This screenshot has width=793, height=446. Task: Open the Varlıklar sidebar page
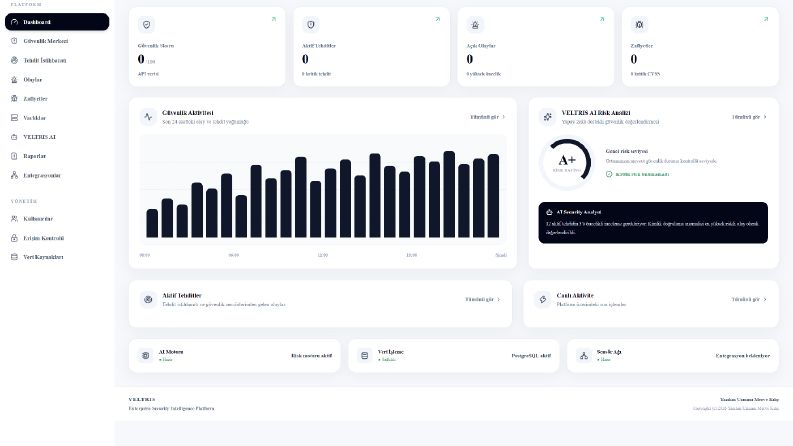57,118
